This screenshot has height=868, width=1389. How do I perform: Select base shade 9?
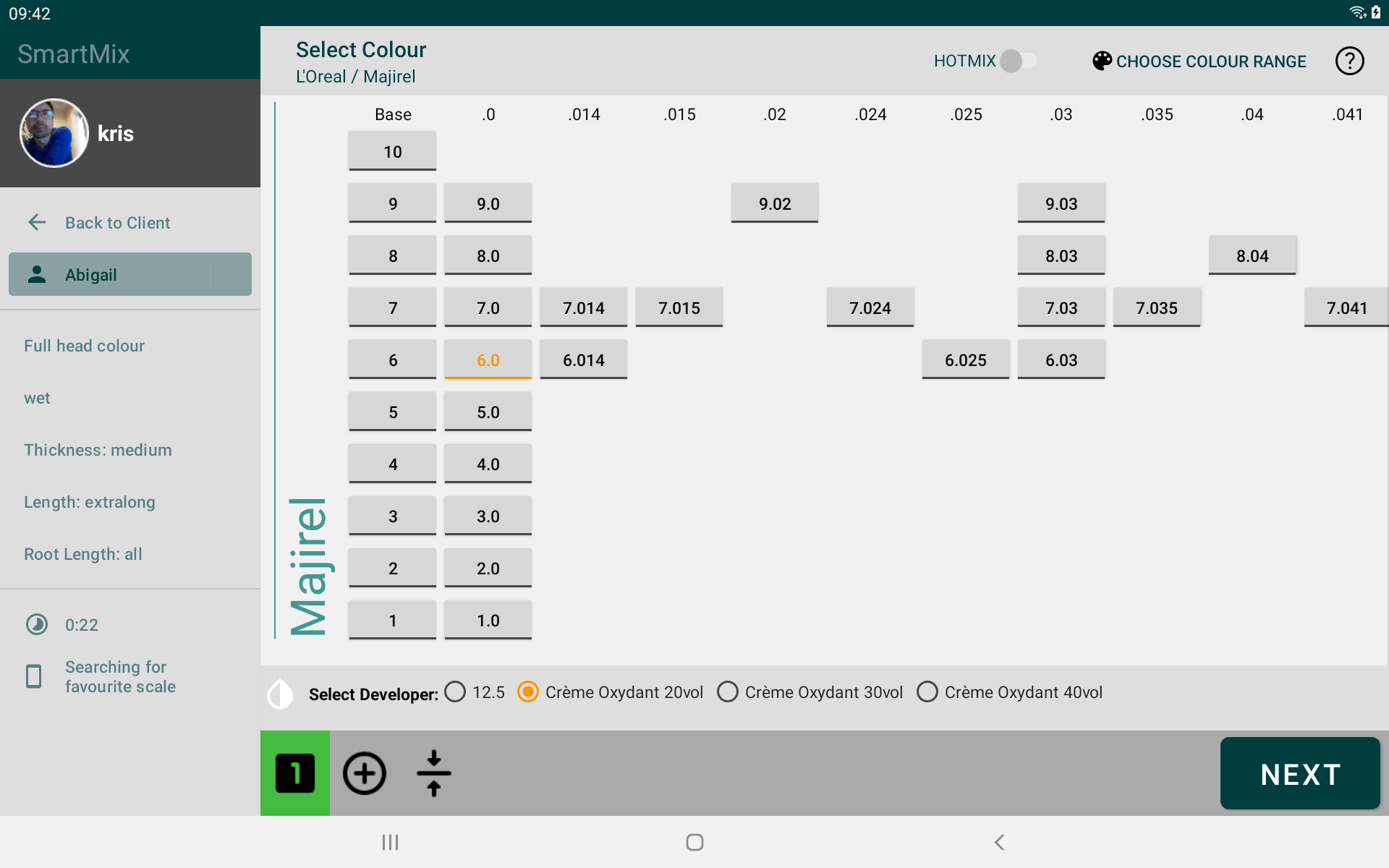click(x=393, y=203)
